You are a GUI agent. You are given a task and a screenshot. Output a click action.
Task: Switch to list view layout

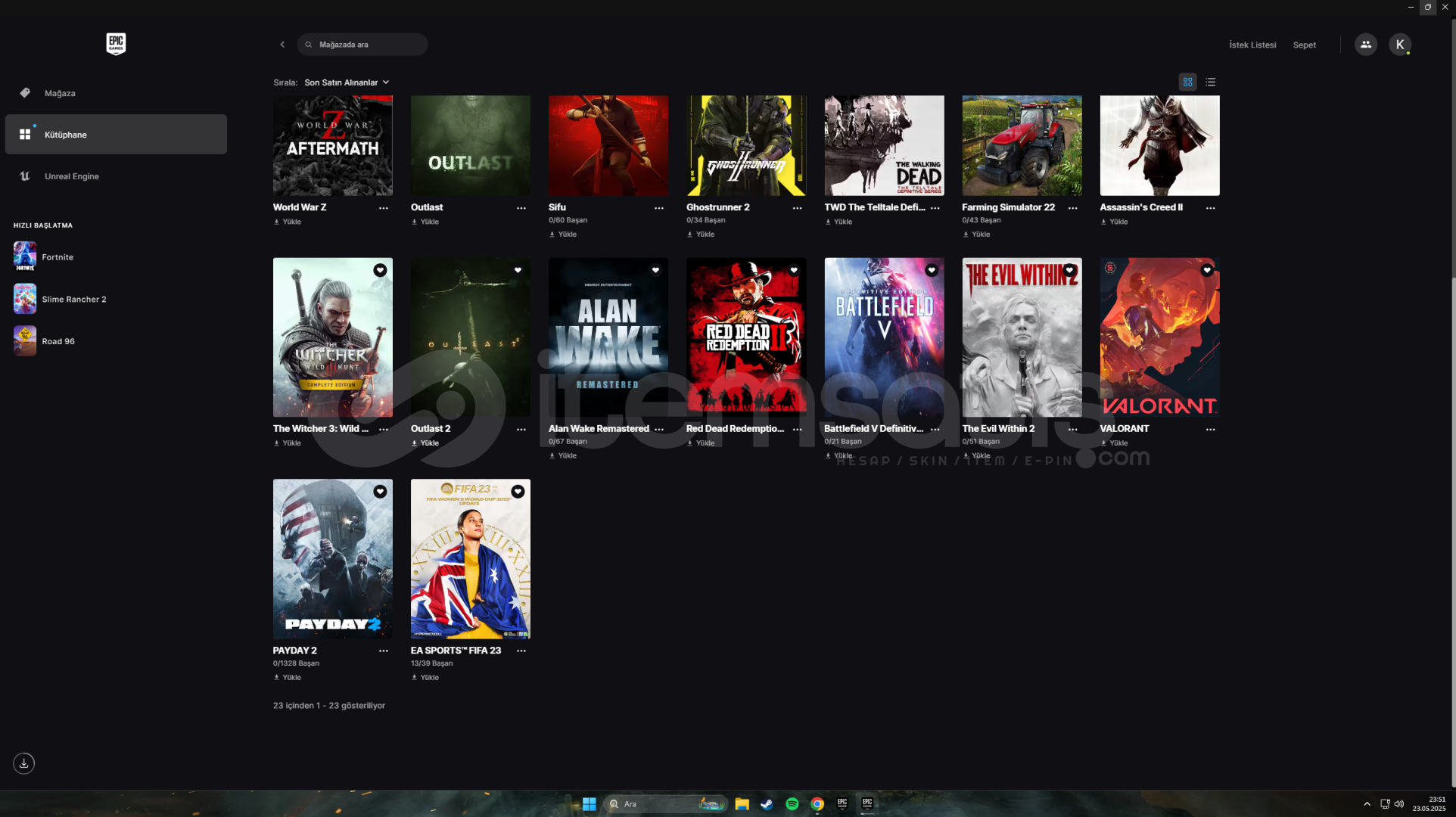point(1210,82)
